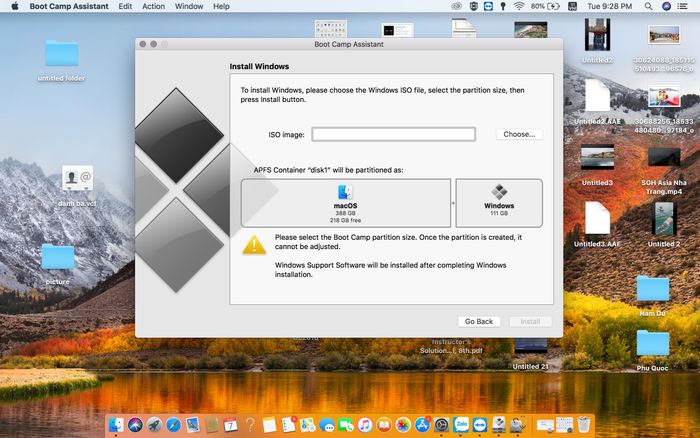
Task: Open the Apple menu
Action: (15, 6)
